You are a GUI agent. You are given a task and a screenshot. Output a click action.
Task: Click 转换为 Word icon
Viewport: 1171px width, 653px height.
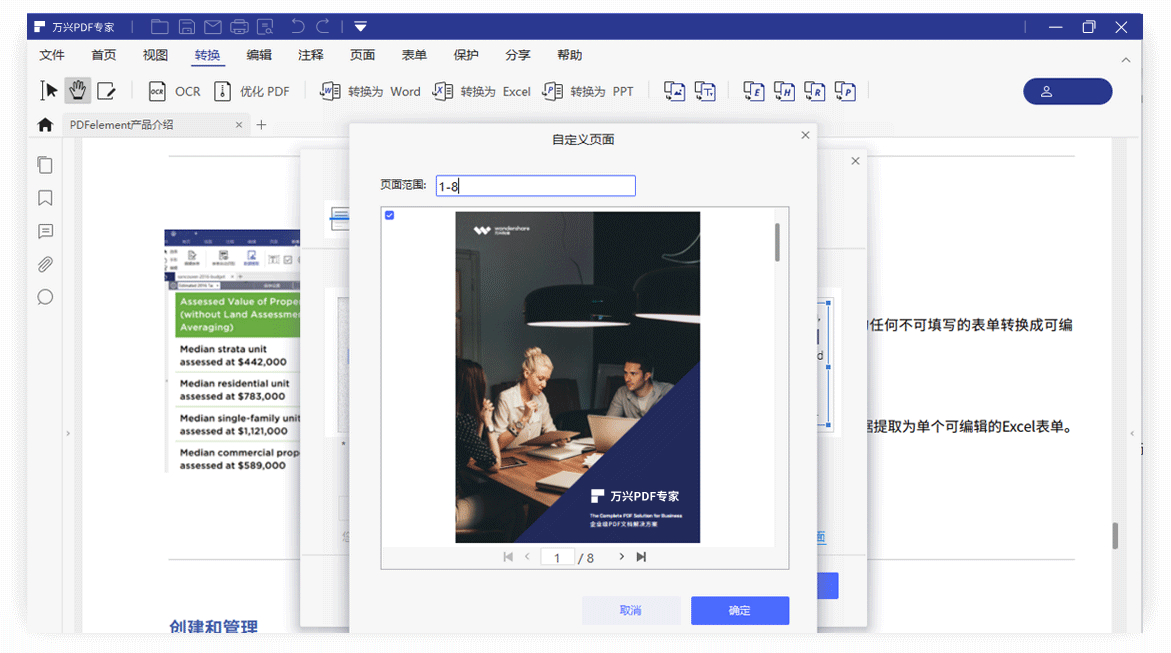(330, 91)
